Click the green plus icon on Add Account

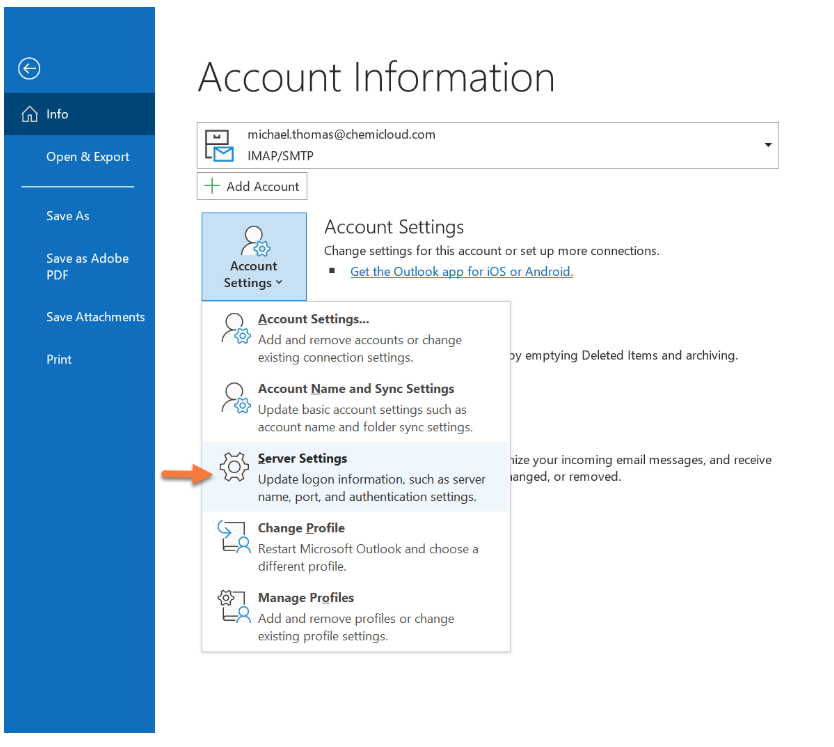click(210, 185)
